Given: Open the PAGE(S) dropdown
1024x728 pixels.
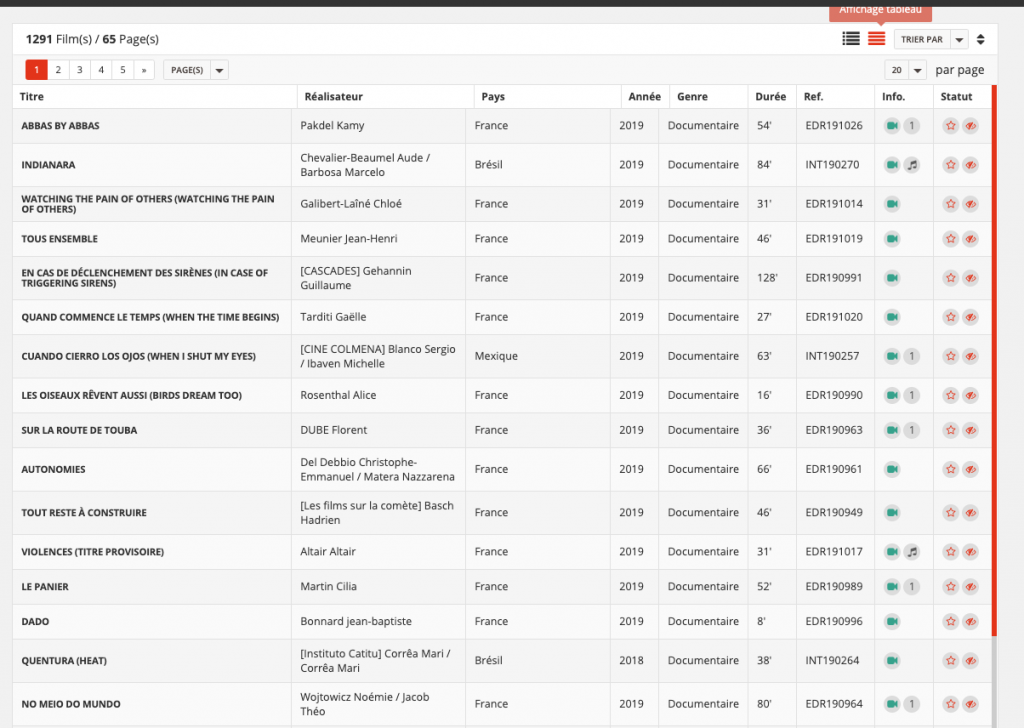Looking at the screenshot, I should tap(195, 70).
